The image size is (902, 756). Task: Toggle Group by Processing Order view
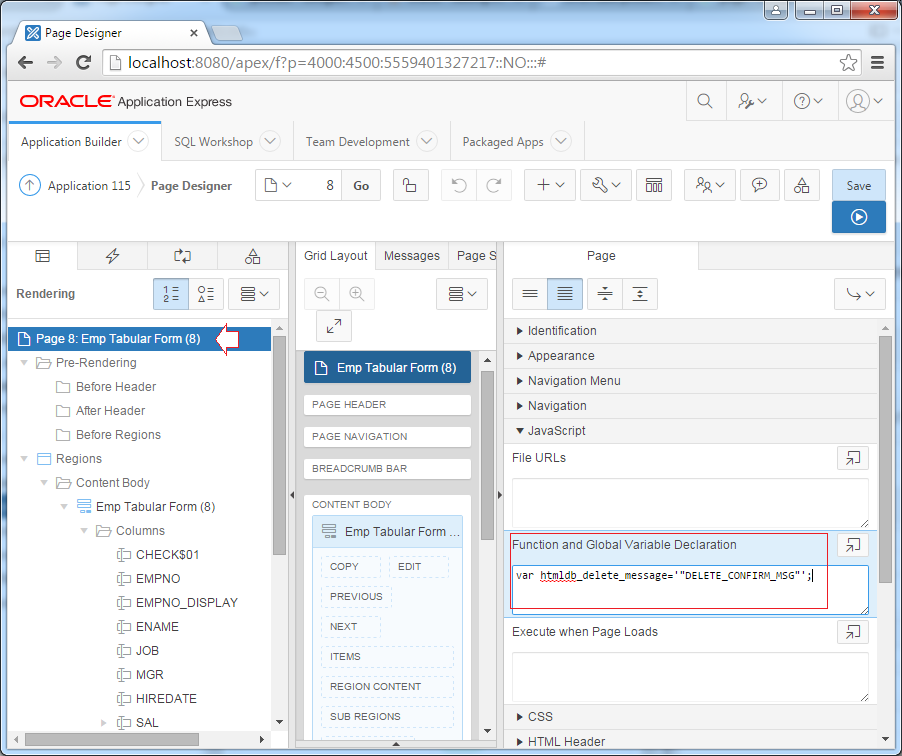tap(171, 294)
